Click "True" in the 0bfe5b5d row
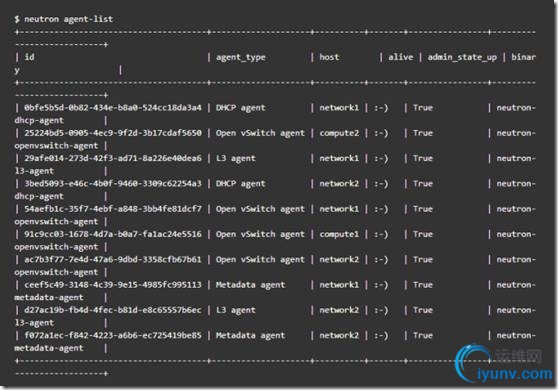This screenshot has width=558, height=390. click(x=423, y=108)
